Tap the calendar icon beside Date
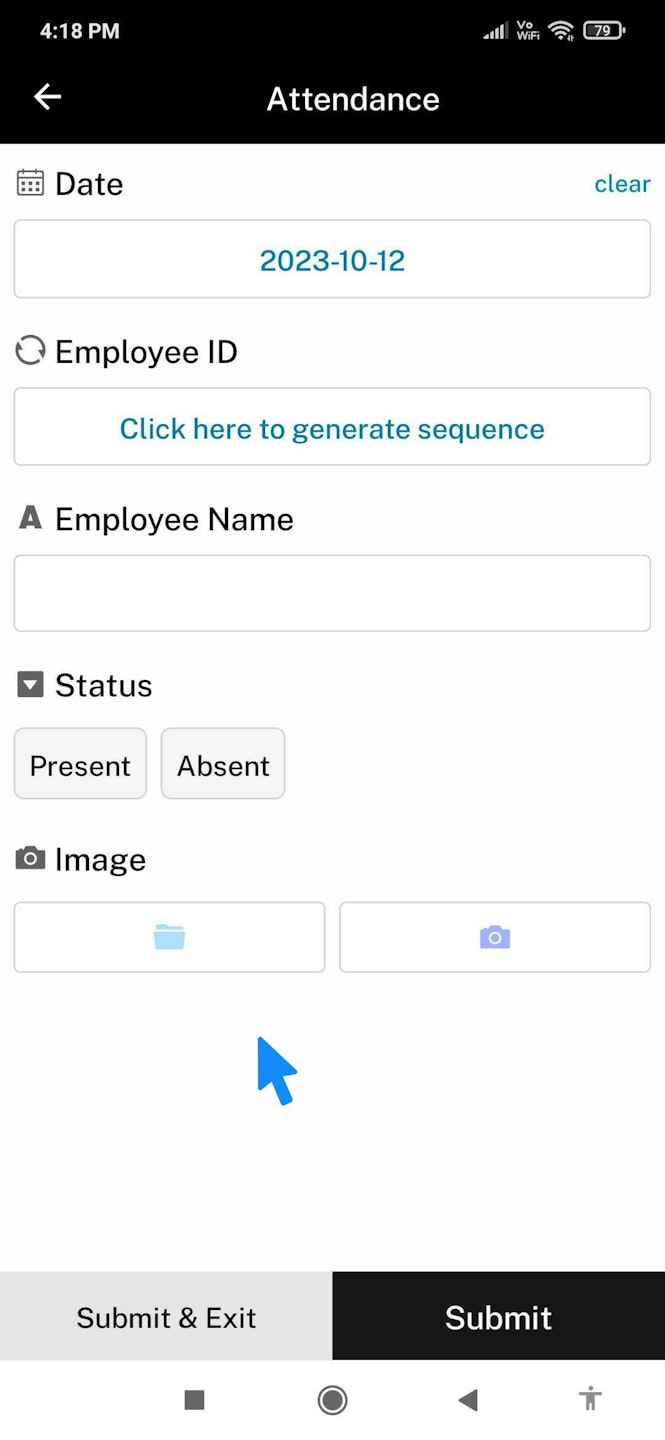665x1440 pixels. pos(31,183)
